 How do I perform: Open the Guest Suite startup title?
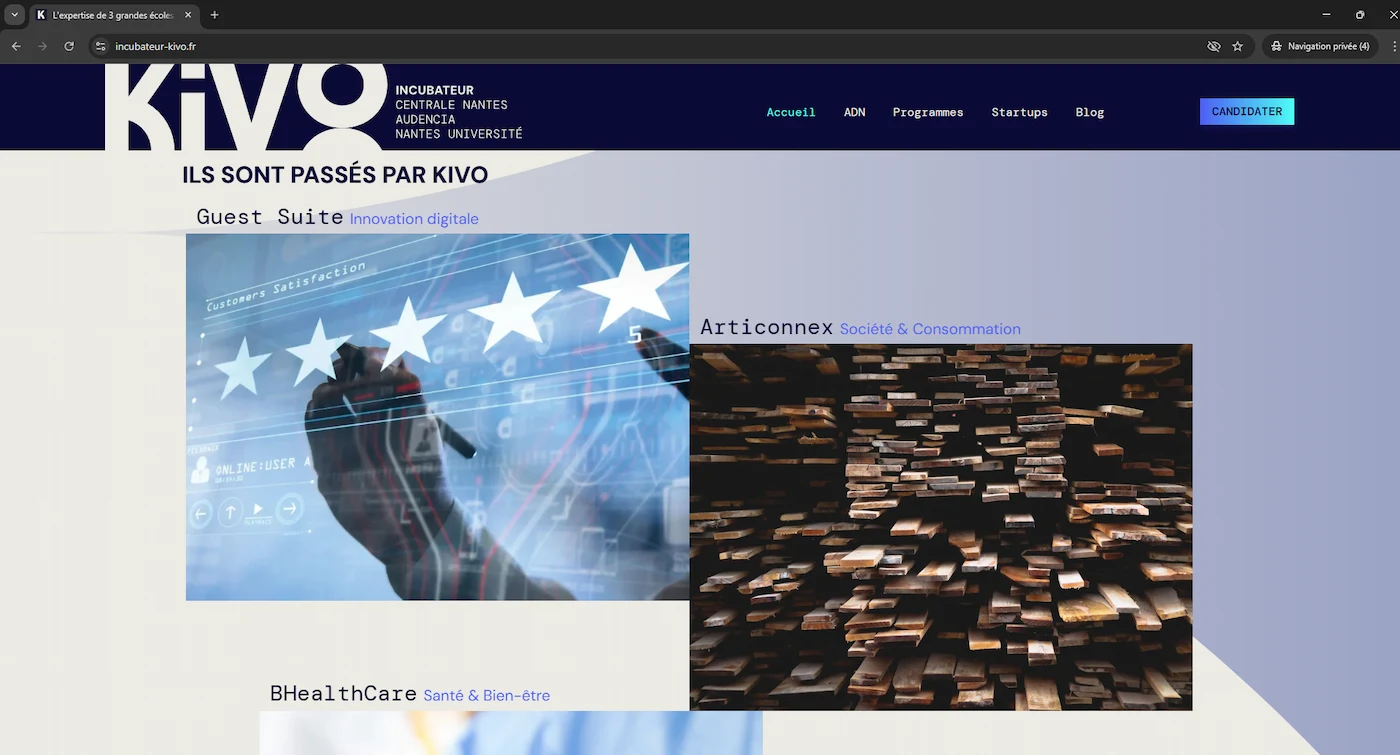click(270, 217)
